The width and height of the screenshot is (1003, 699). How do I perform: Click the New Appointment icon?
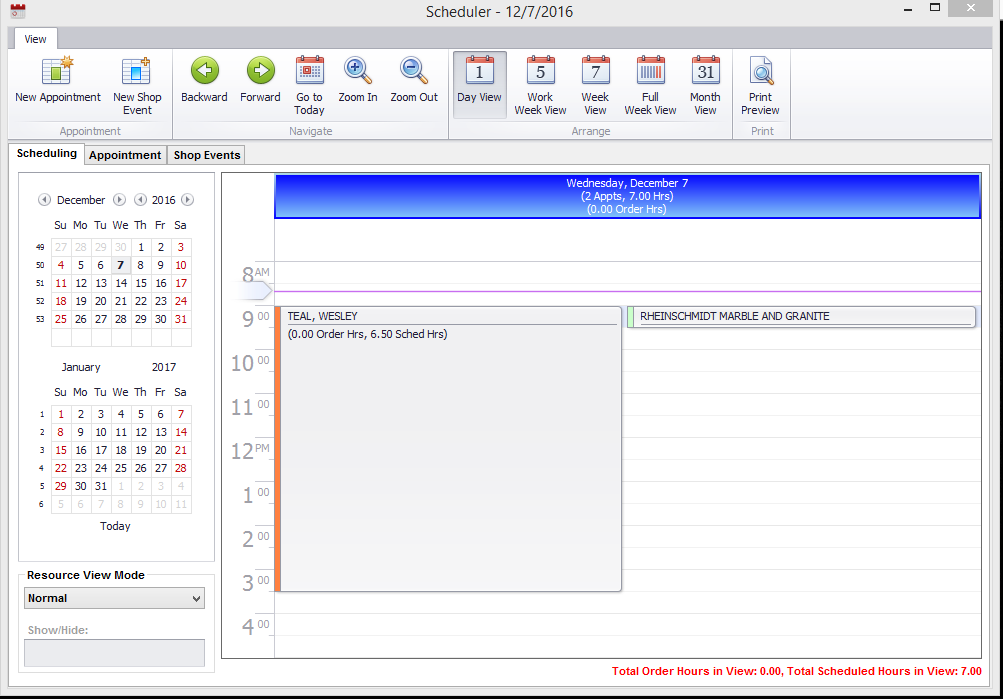pyautogui.click(x=58, y=70)
